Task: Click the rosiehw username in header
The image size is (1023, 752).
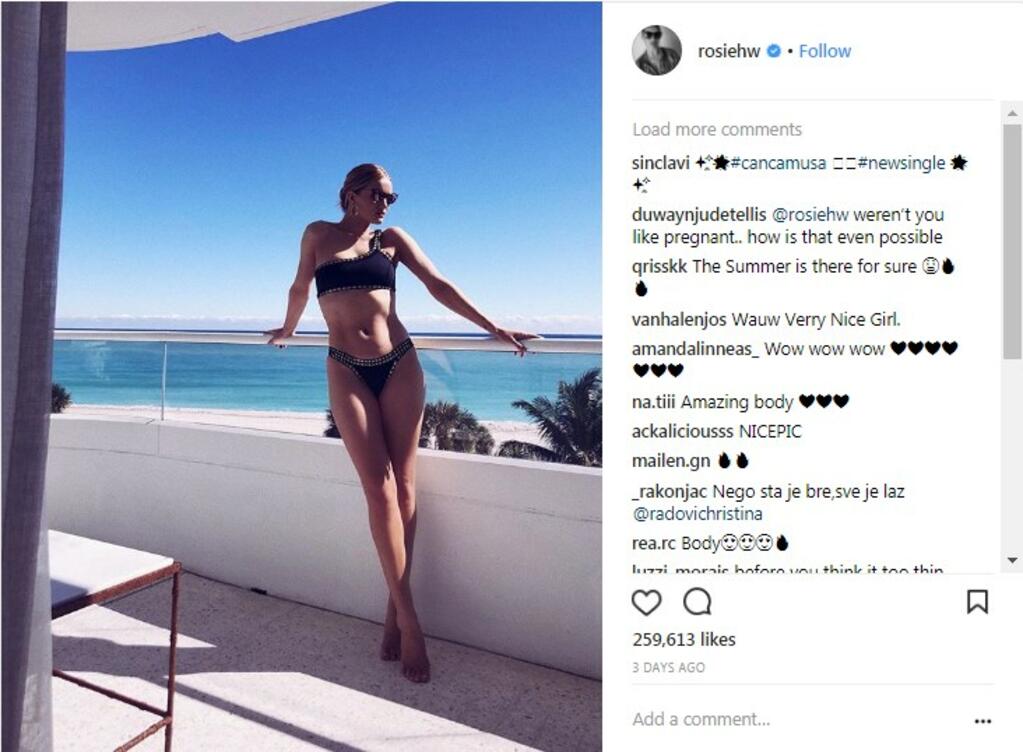Action: (729, 51)
